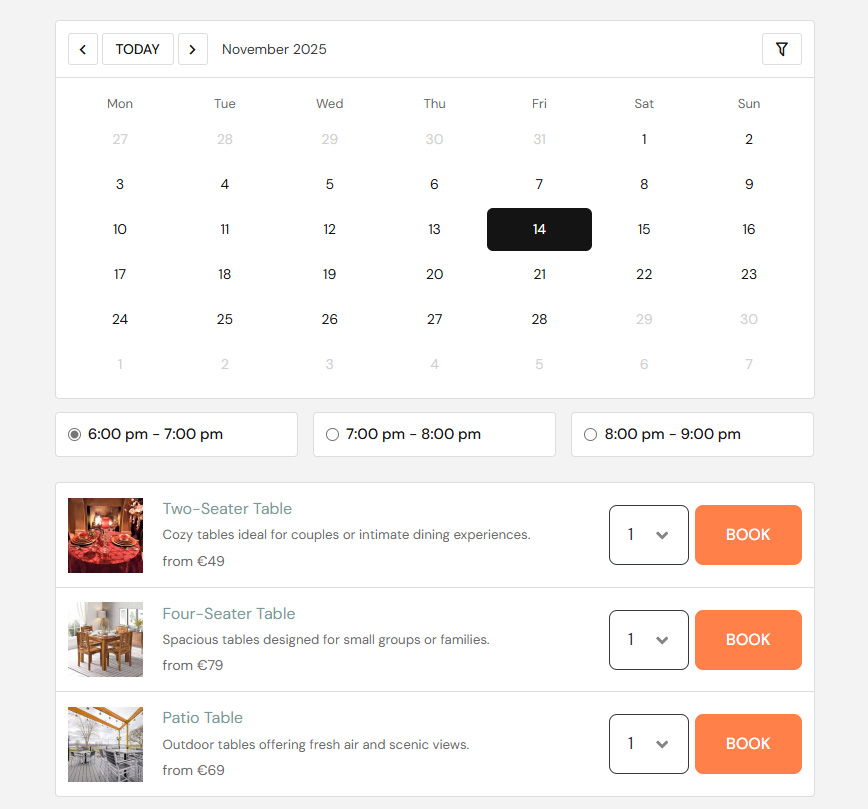Select November 28 in the calendar
The height and width of the screenshot is (809, 868).
[x=539, y=319]
